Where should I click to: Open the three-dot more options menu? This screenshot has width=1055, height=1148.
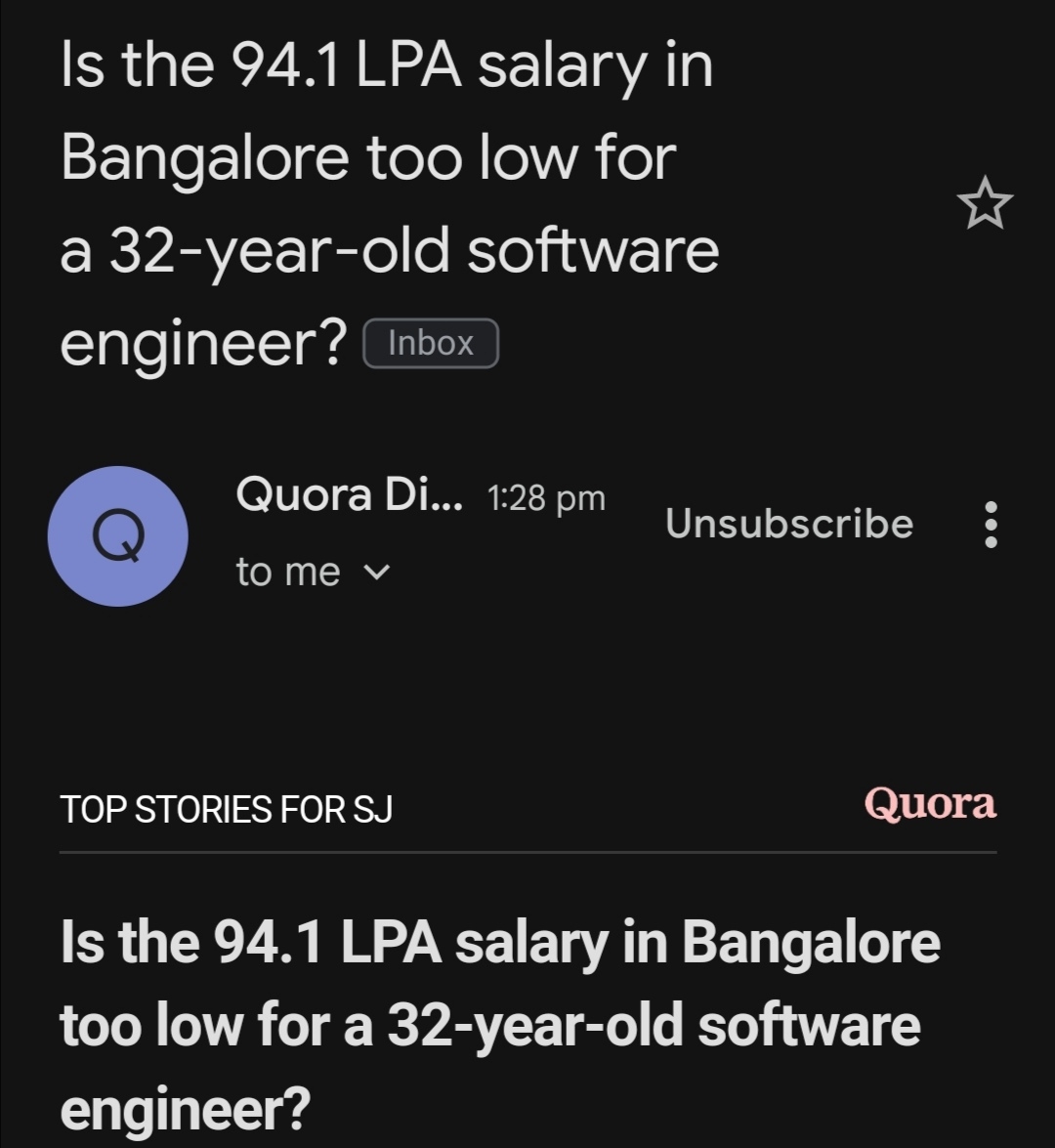click(991, 525)
